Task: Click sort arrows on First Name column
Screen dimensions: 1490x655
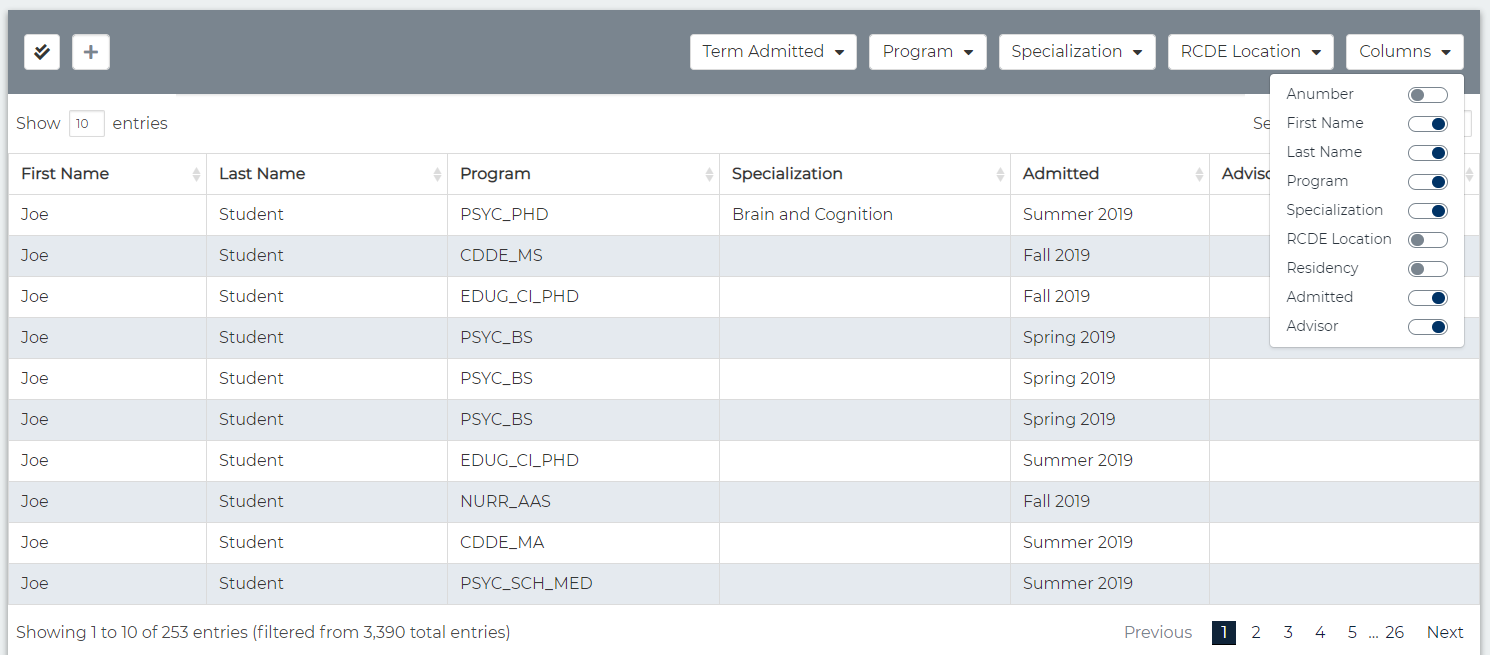Action: [196, 175]
